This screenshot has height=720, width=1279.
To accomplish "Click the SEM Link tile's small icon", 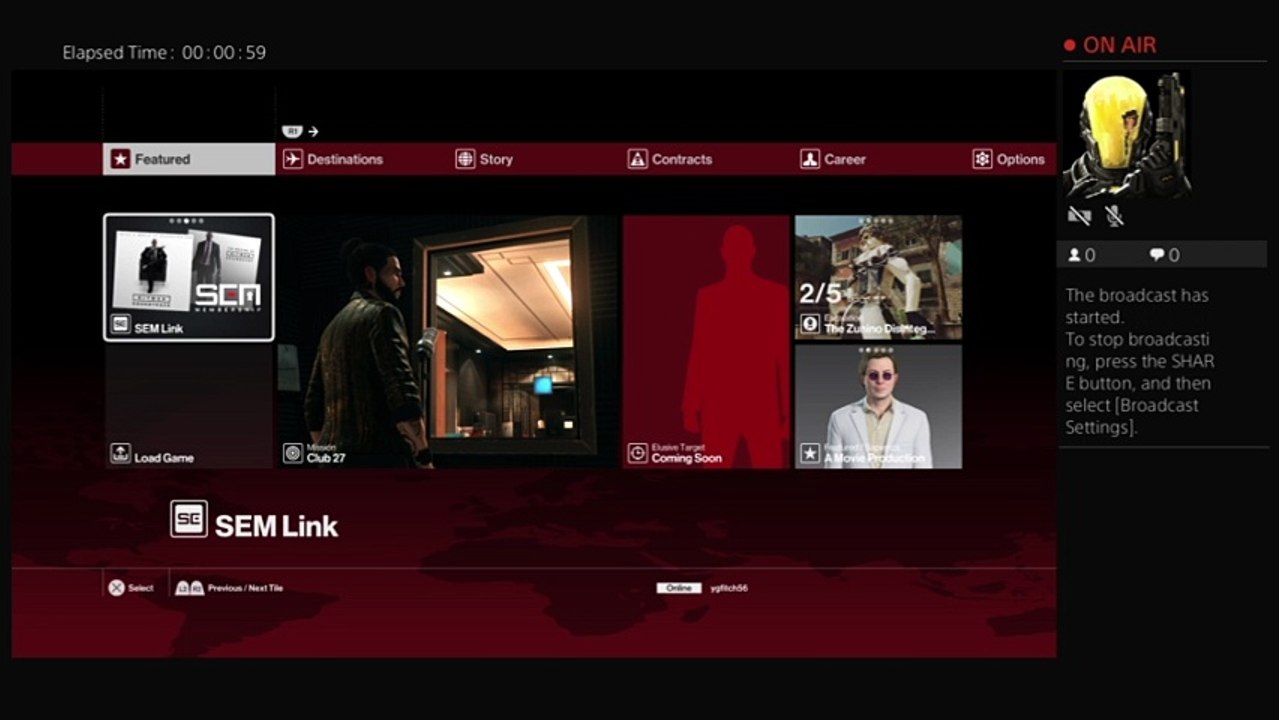I will [x=120, y=325].
